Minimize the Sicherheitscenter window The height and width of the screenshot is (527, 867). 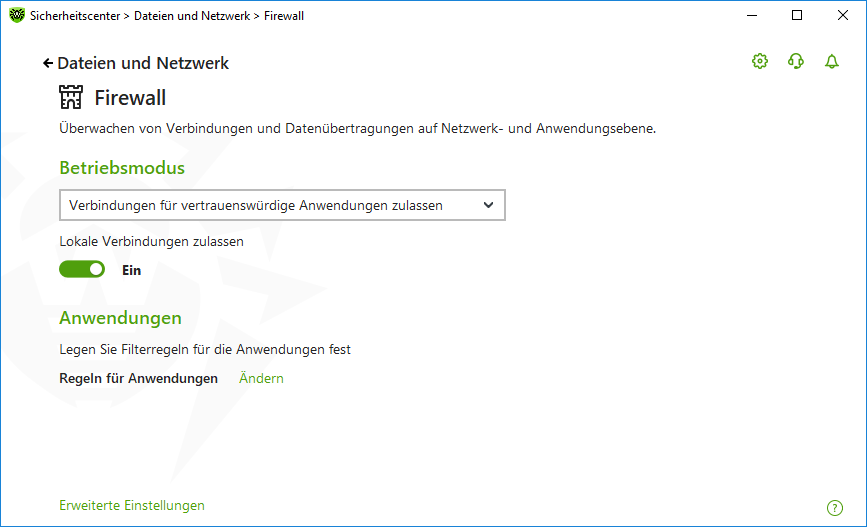(x=751, y=15)
